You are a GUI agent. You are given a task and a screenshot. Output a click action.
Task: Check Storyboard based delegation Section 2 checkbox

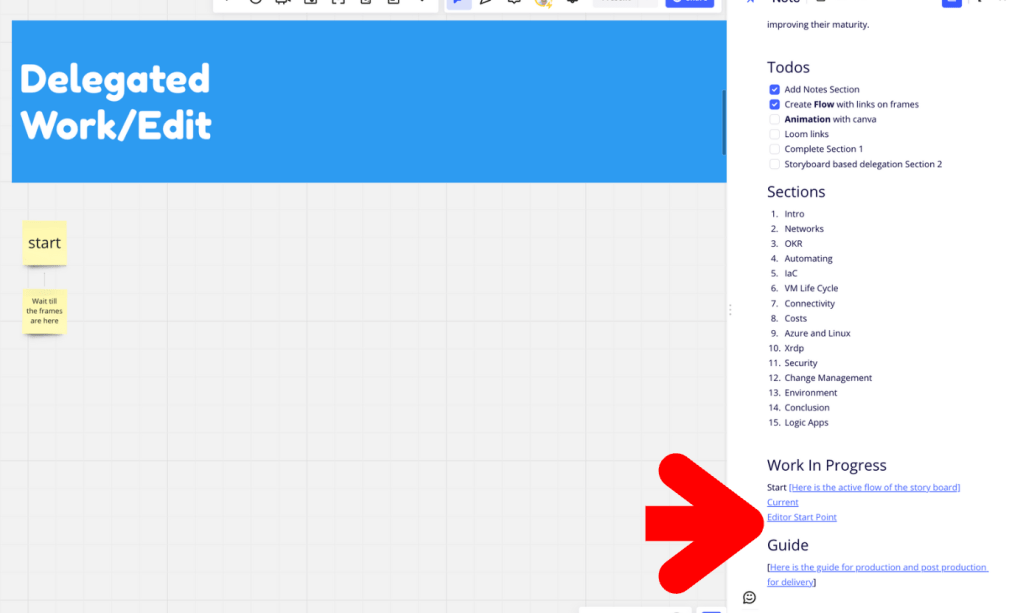tap(774, 164)
